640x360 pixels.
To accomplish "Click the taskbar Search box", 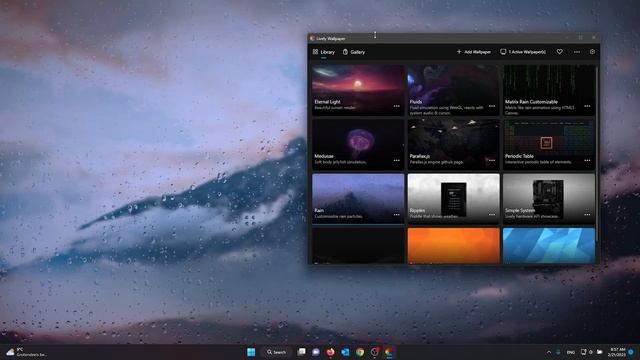I will click(x=276, y=352).
